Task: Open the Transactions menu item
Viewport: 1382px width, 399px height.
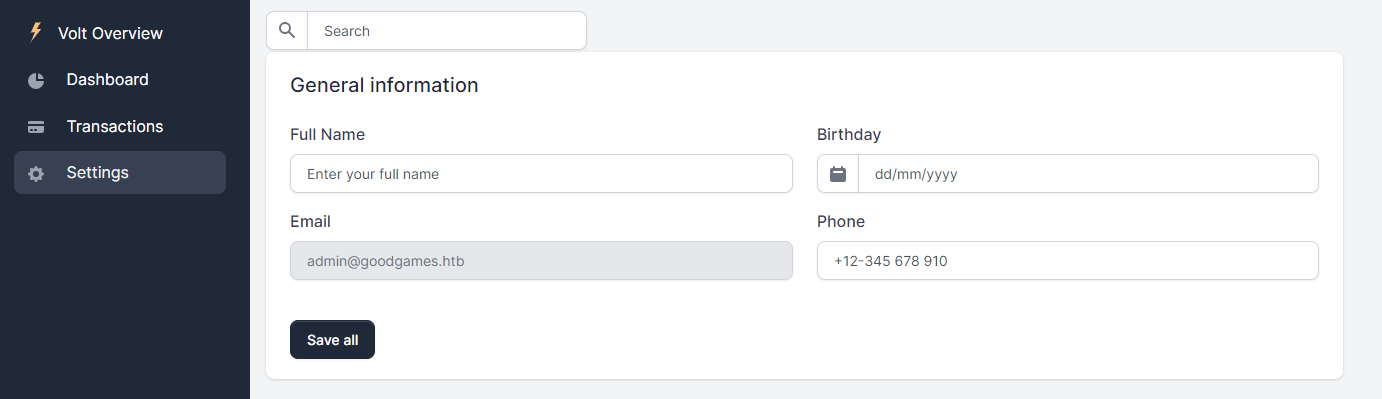Action: click(120, 127)
